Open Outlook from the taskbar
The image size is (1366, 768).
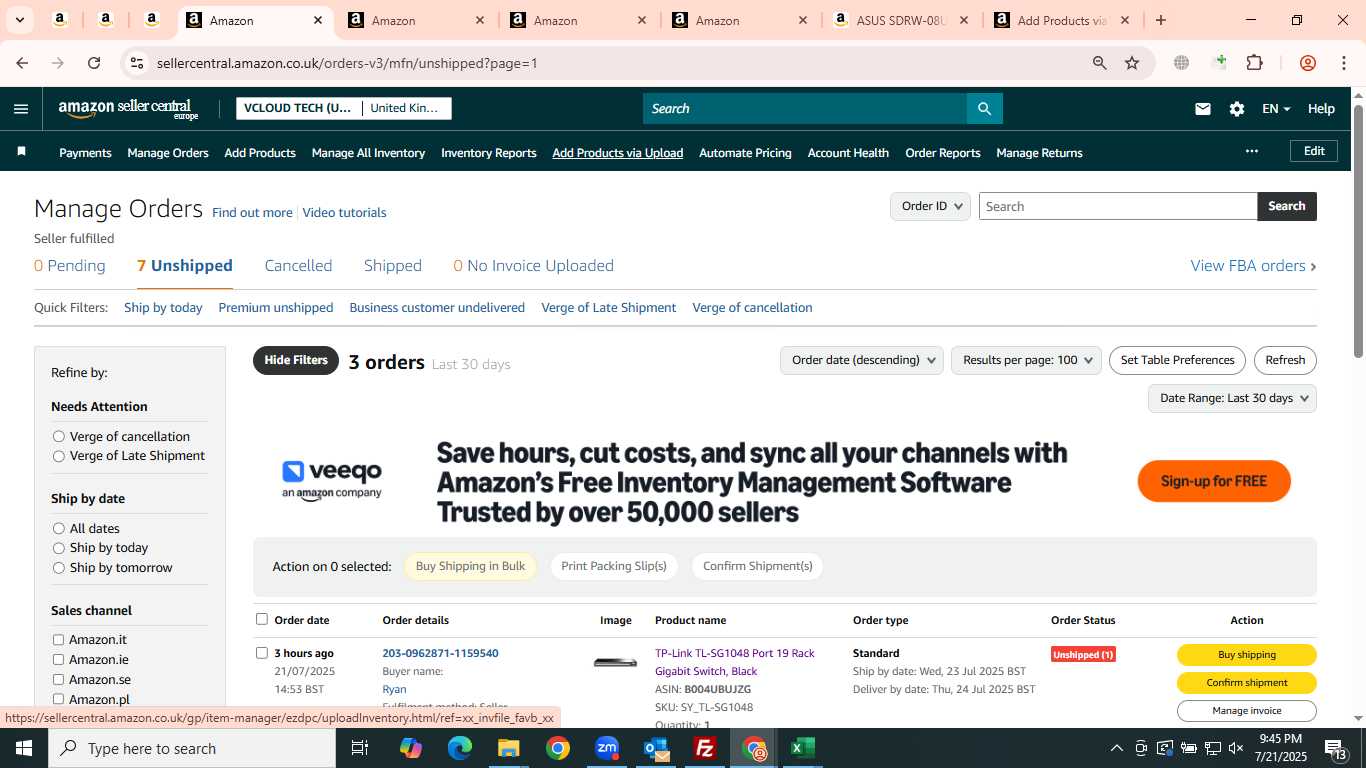click(x=656, y=748)
